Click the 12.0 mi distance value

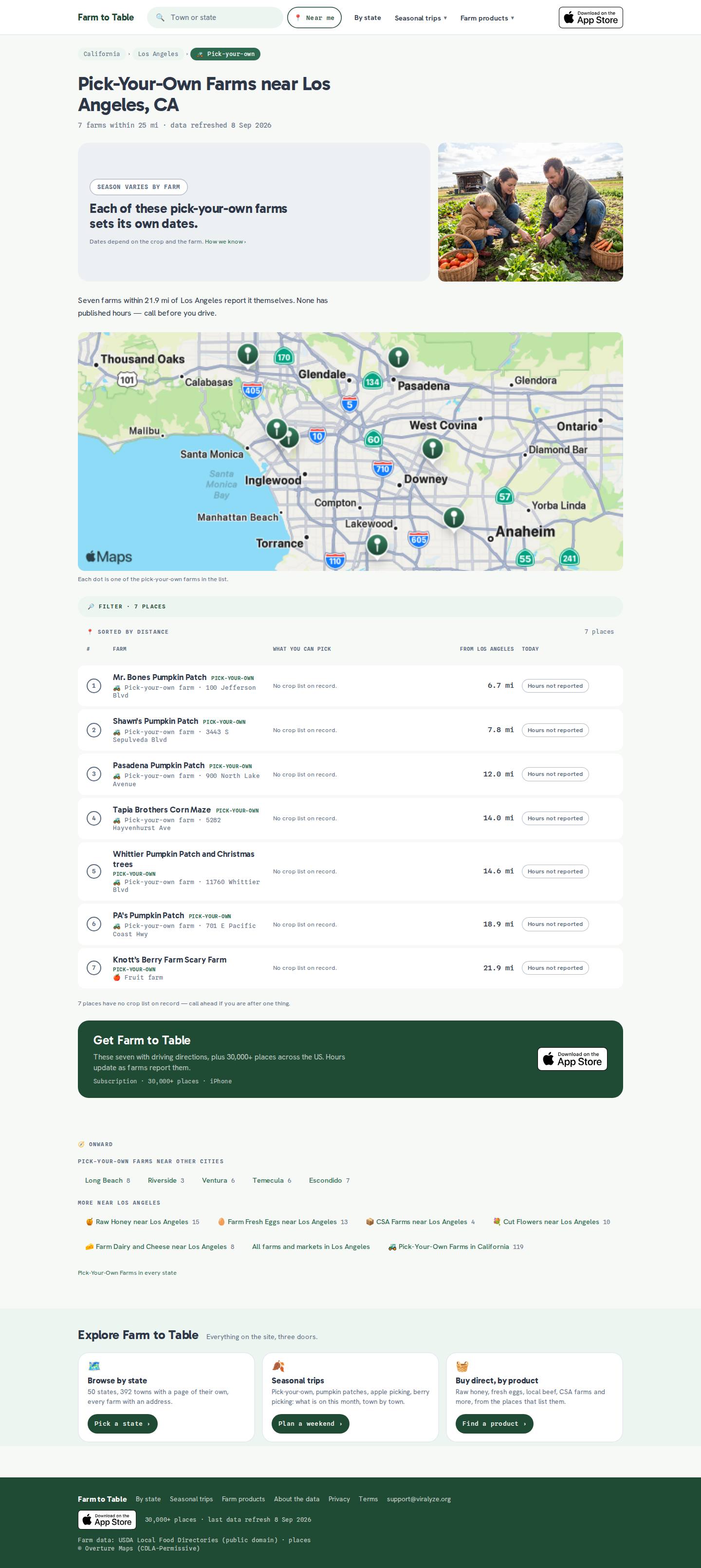tap(498, 775)
